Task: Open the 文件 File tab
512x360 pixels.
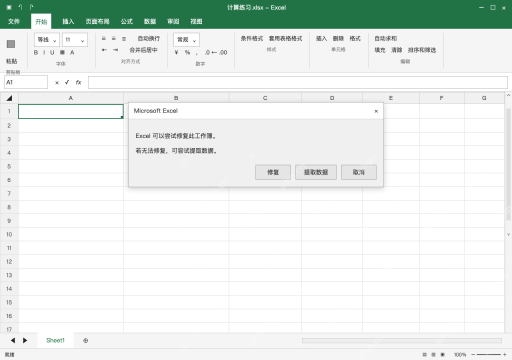Action: (14, 21)
